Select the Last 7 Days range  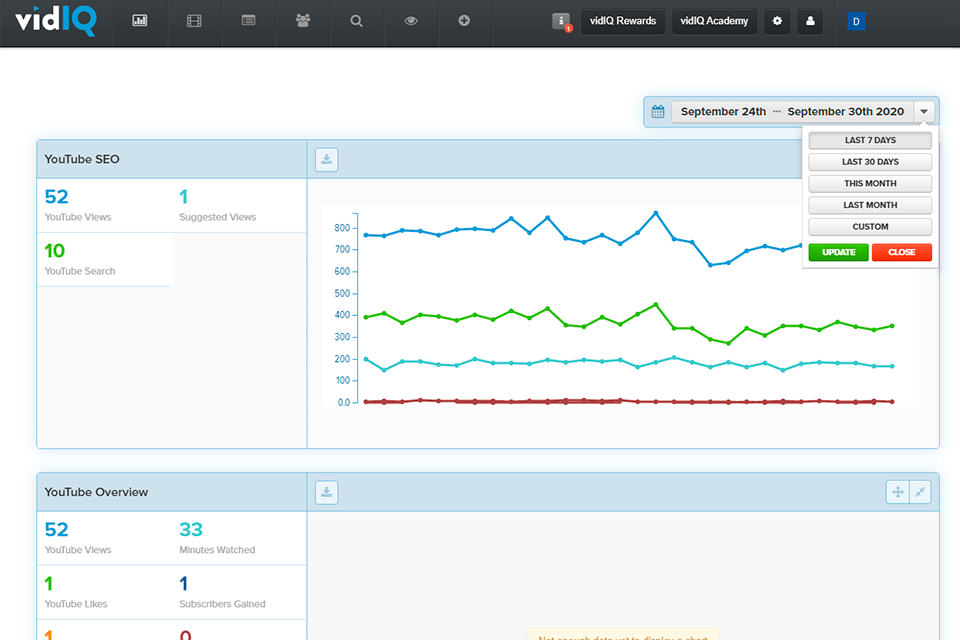point(870,141)
